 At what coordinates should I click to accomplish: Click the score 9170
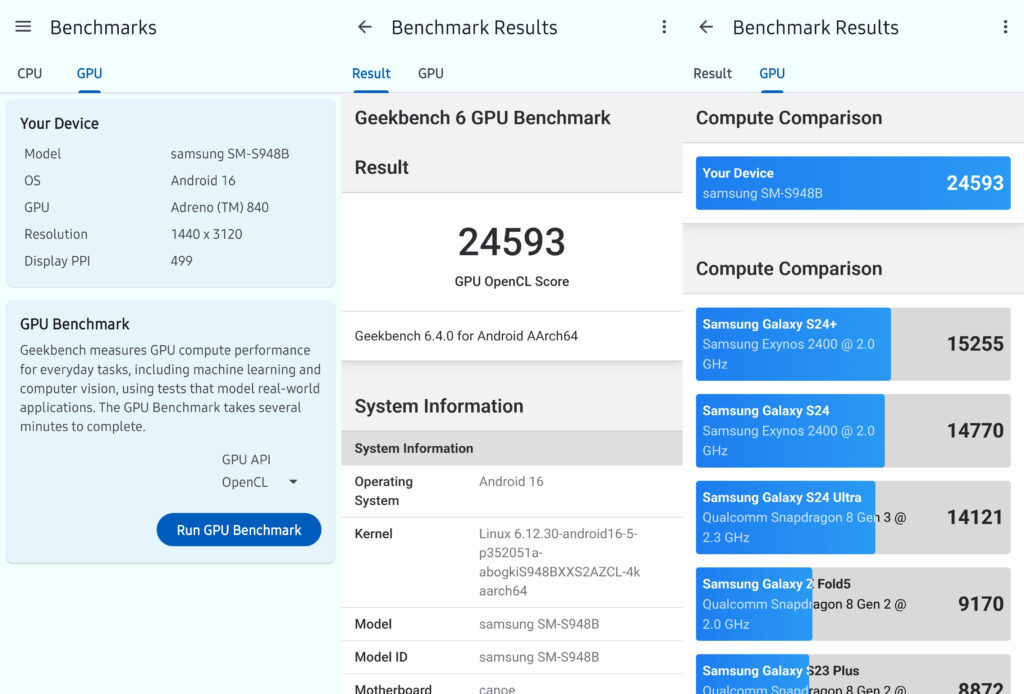tap(981, 604)
